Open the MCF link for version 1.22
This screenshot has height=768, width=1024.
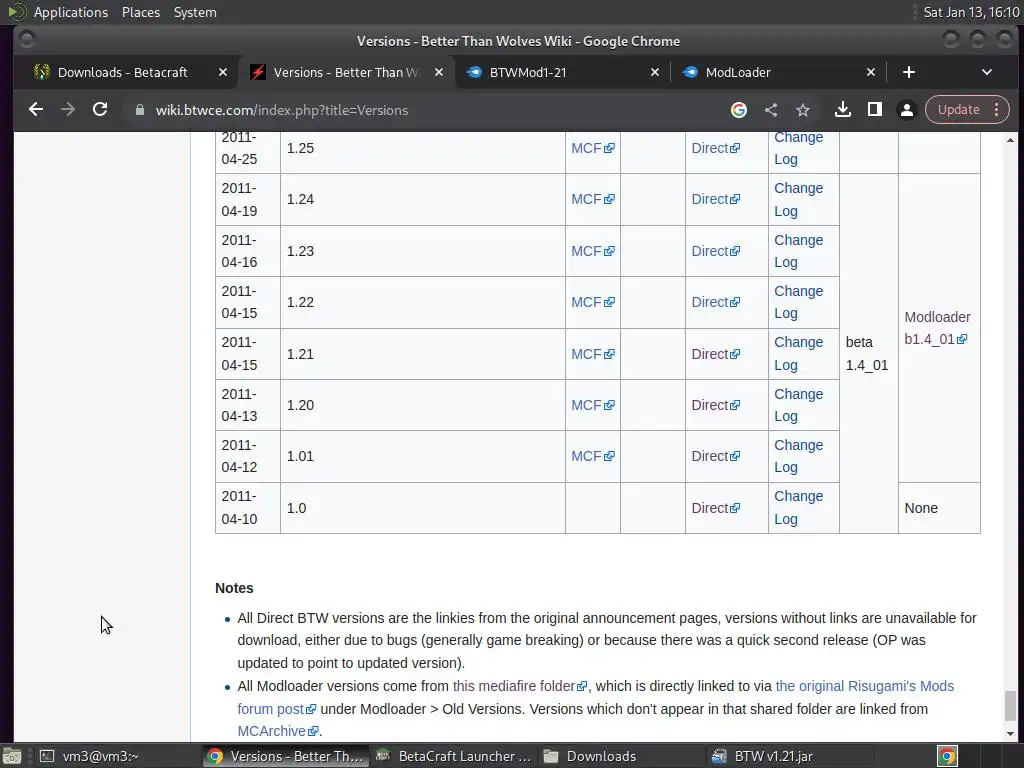(592, 302)
